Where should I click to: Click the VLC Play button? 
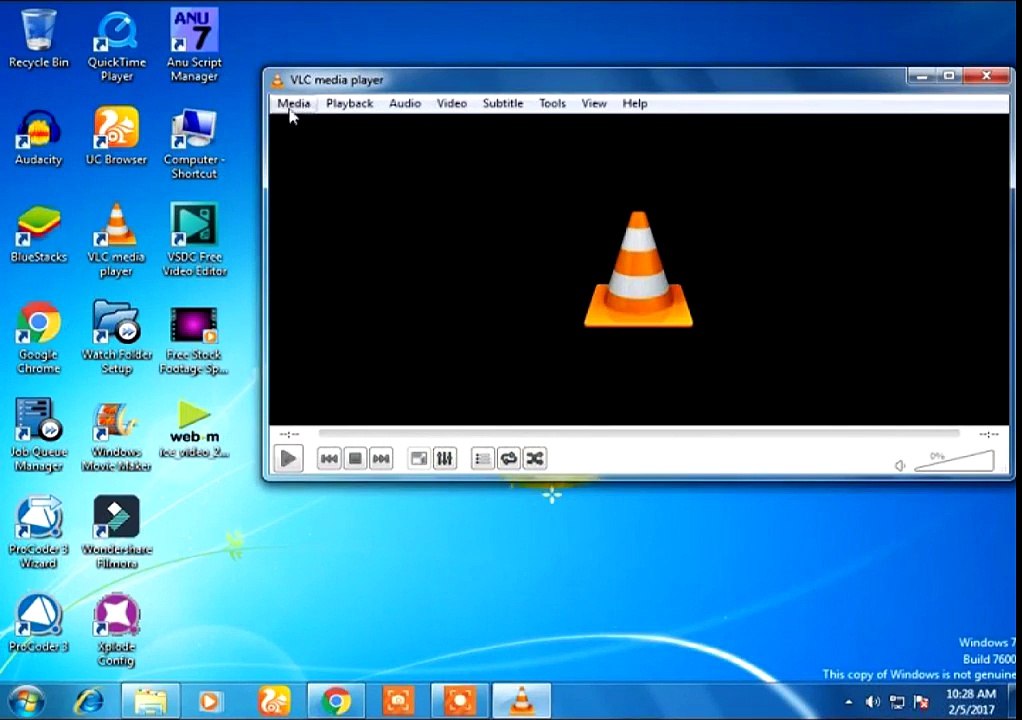[288, 459]
